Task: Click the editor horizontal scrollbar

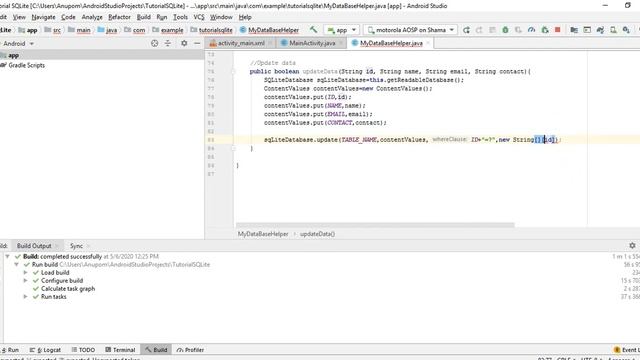Action: [x=375, y=225]
